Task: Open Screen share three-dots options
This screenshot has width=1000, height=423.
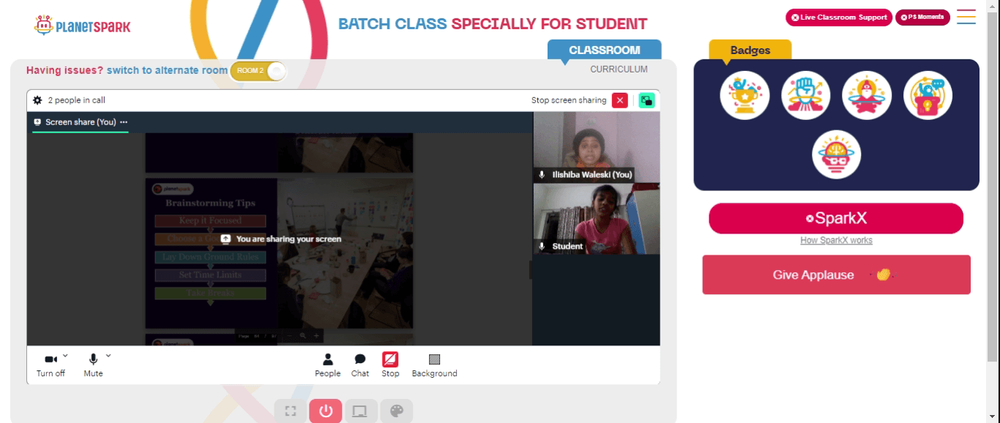Action: coord(124,122)
